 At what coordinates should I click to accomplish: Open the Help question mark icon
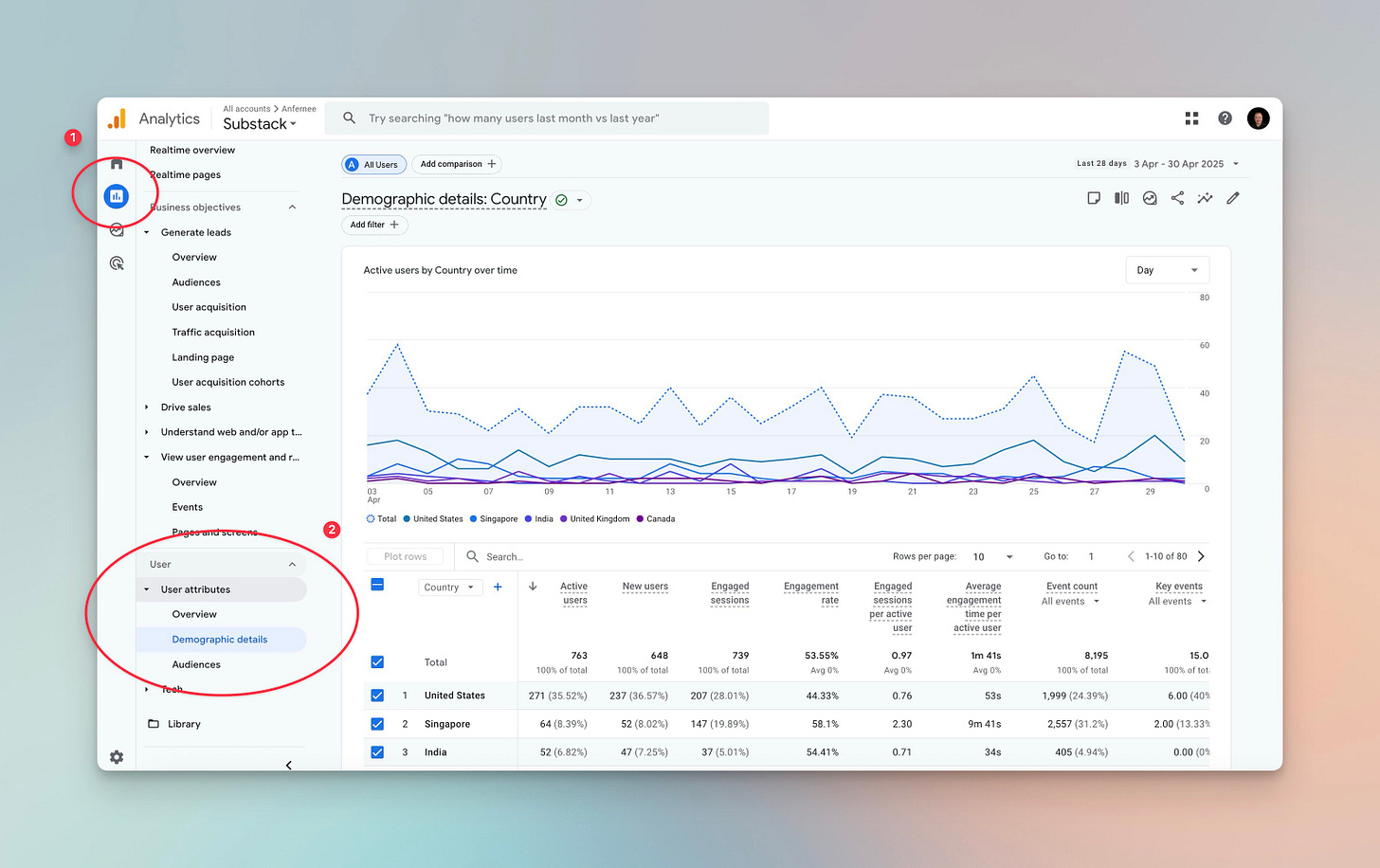click(1226, 118)
